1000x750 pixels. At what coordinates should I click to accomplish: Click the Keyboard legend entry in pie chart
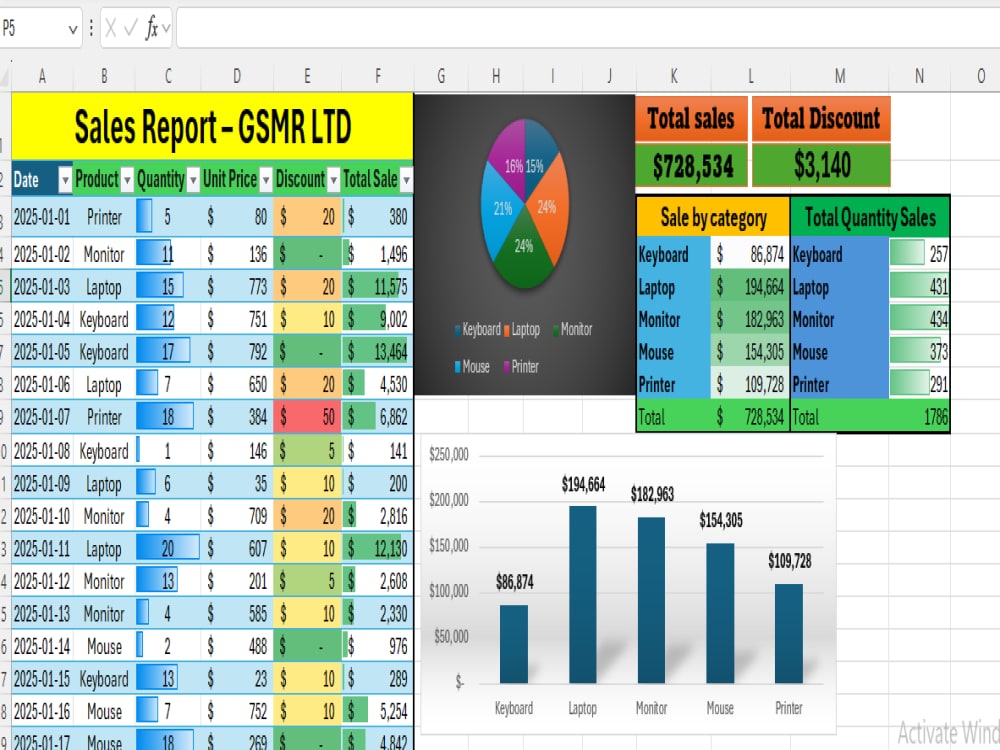[x=478, y=330]
